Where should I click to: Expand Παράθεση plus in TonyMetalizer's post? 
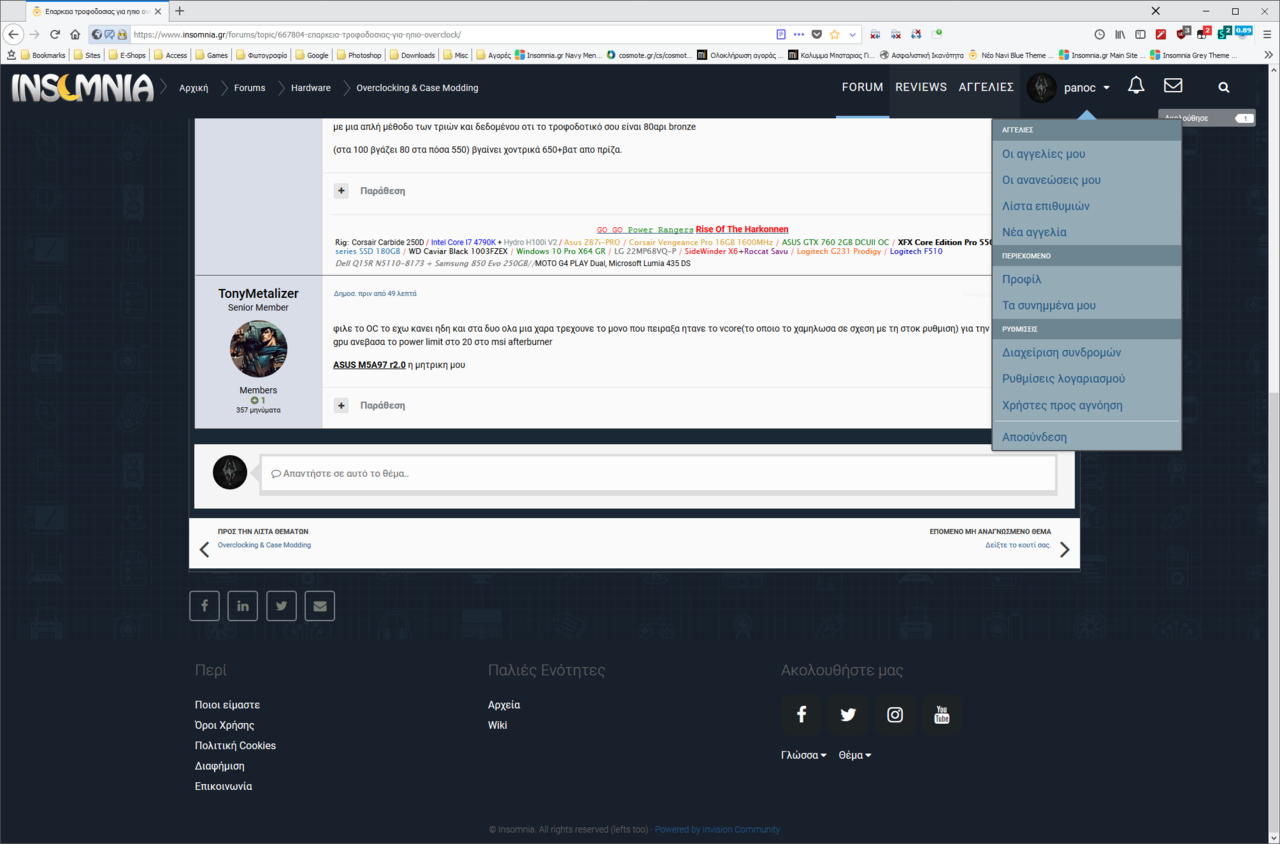tap(341, 405)
